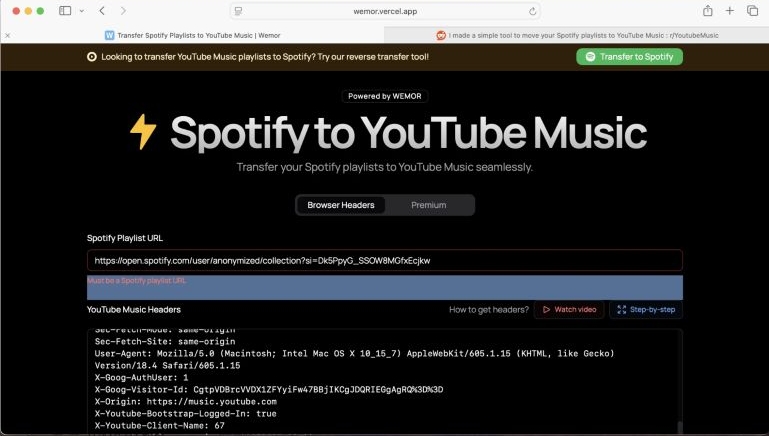The image size is (769, 436).
Task: Click the Spotify logo in green button
Action: 590,57
